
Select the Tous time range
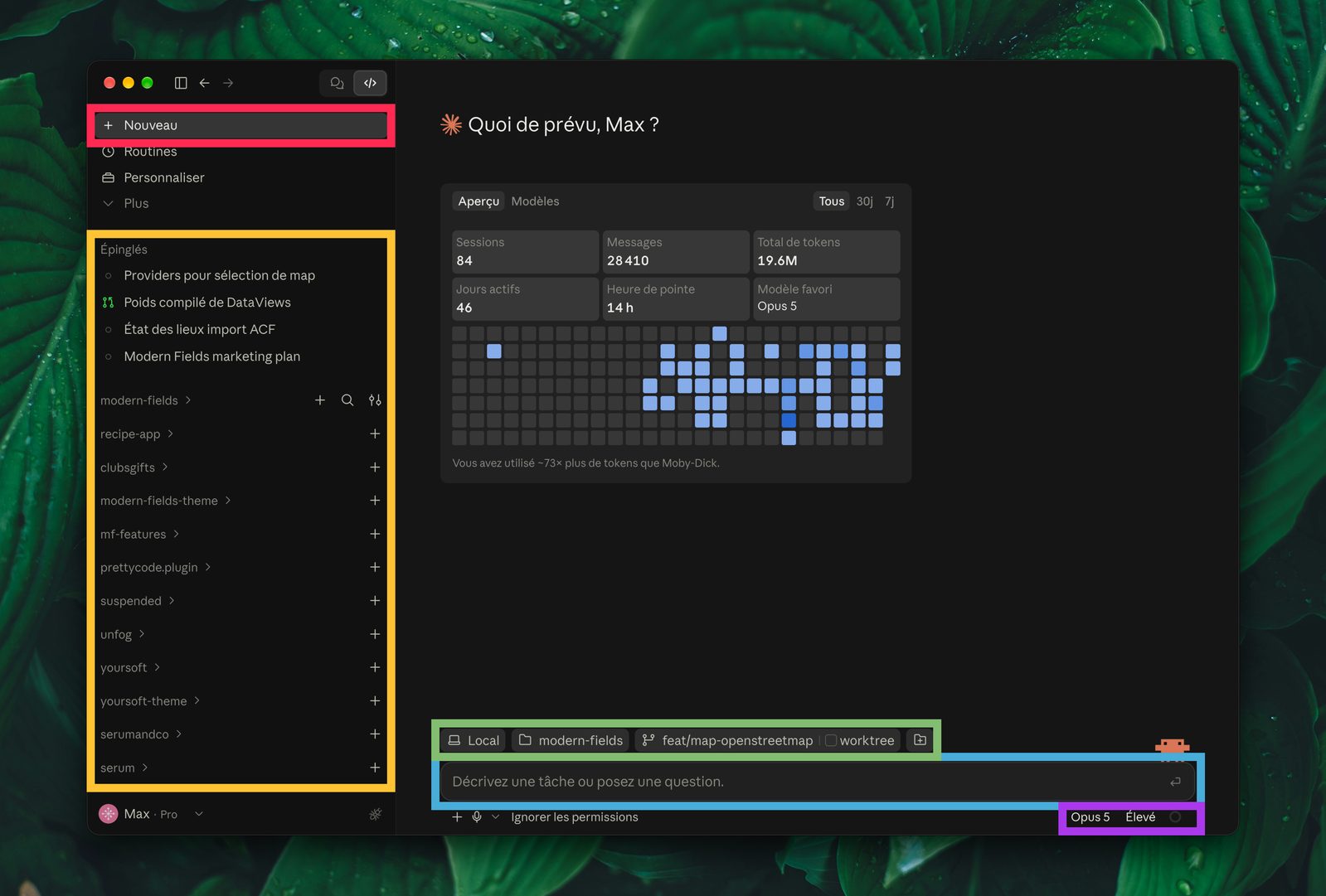pyautogui.click(x=832, y=201)
